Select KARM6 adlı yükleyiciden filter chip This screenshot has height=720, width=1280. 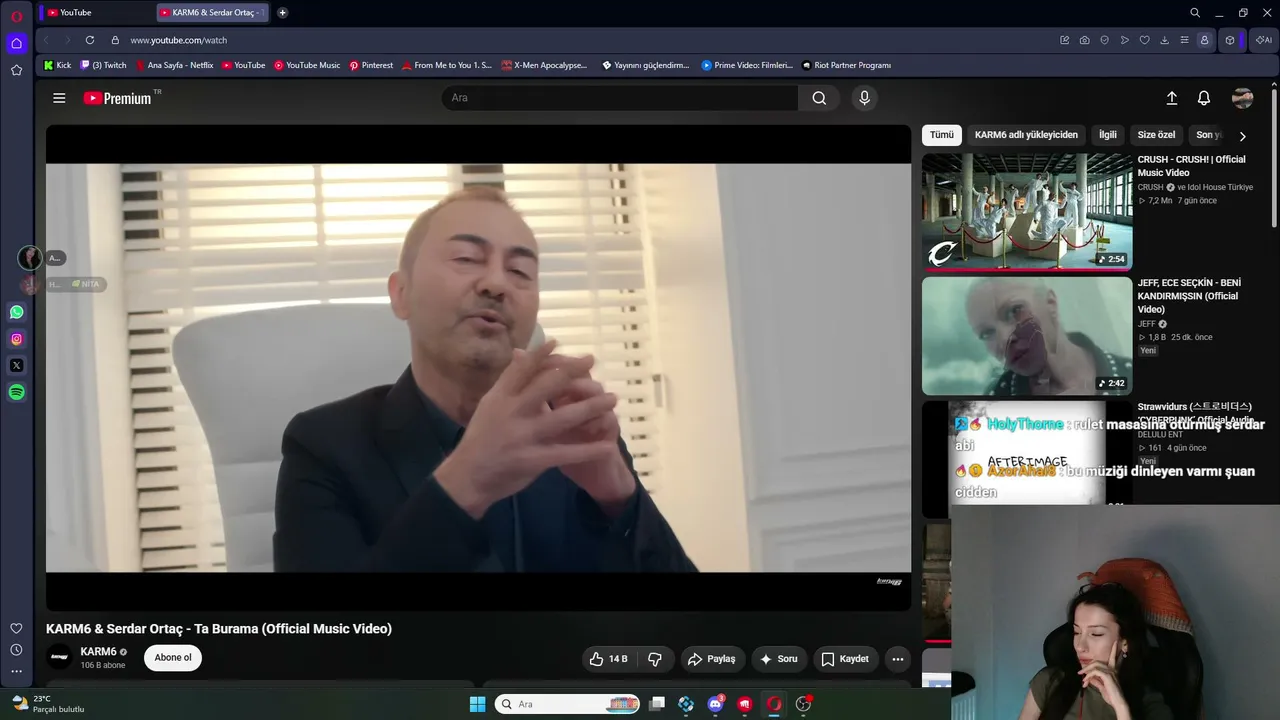point(1026,135)
